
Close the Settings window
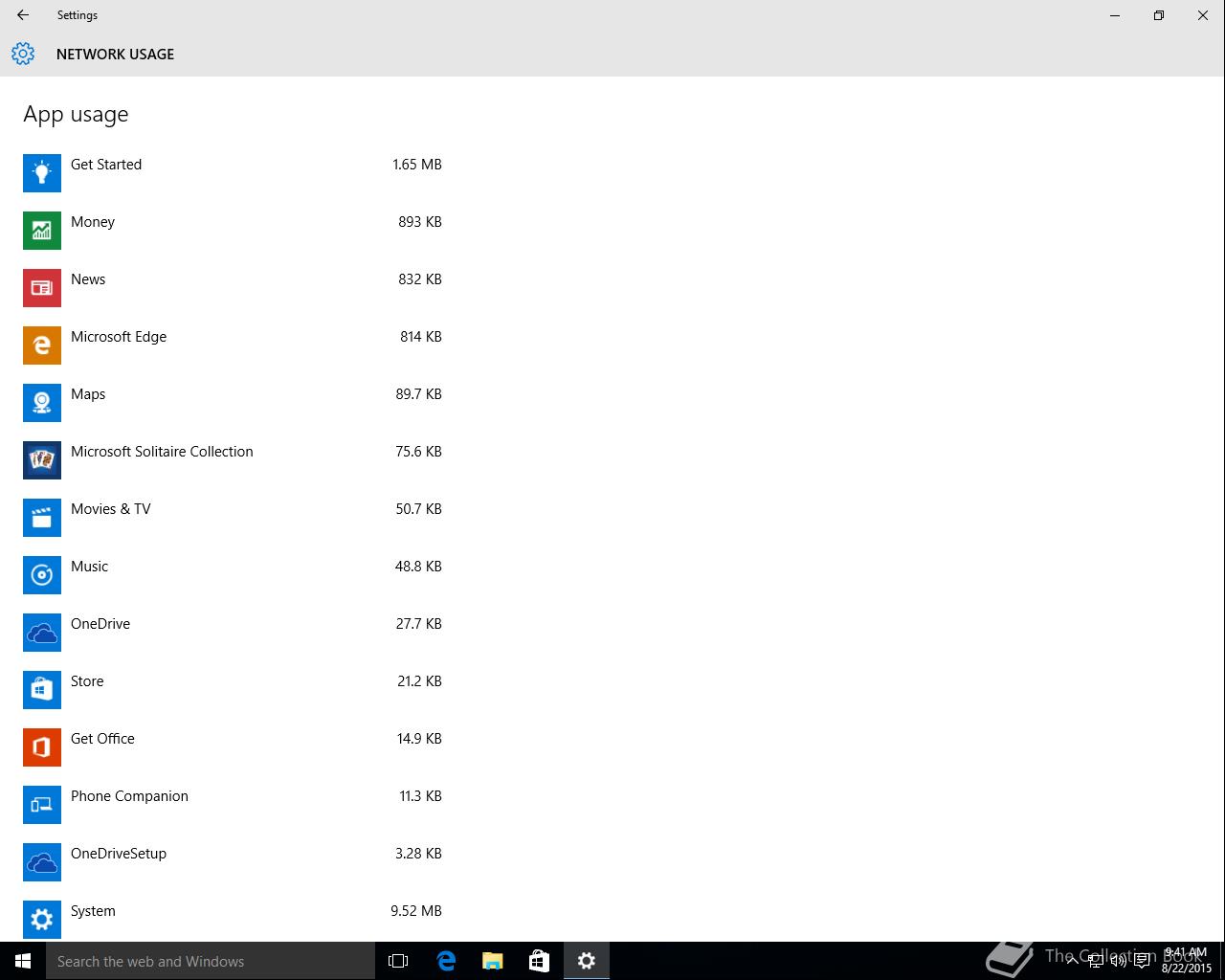[1203, 15]
